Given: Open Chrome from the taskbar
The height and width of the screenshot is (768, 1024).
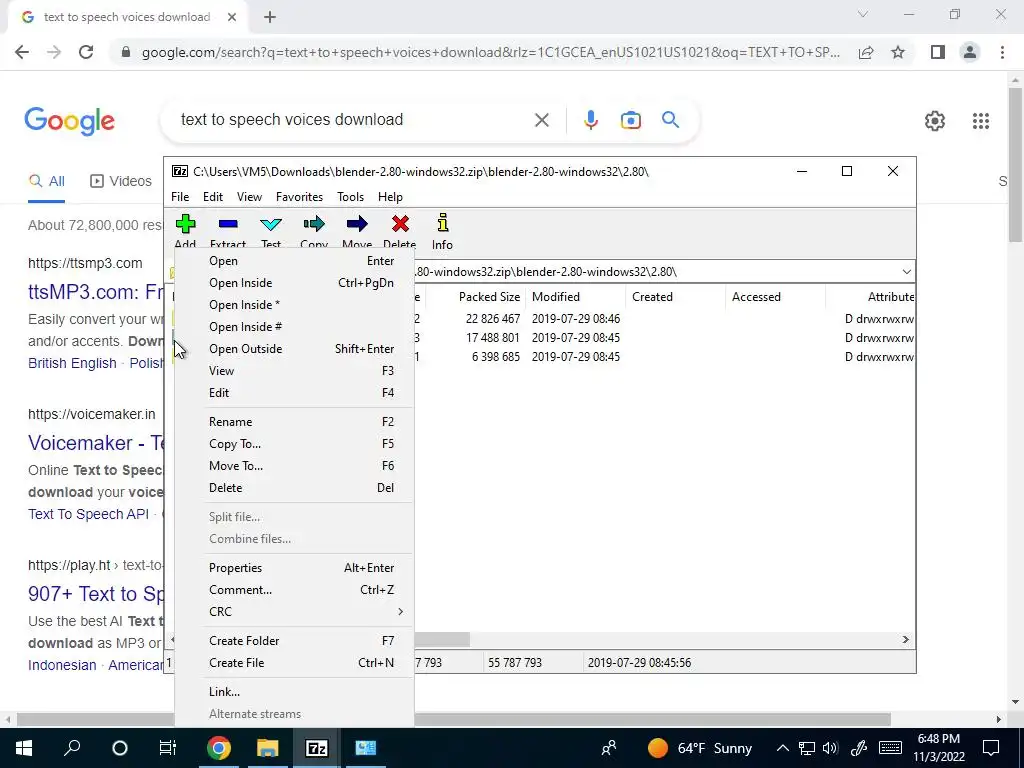Looking at the screenshot, I should pyautogui.click(x=219, y=748).
